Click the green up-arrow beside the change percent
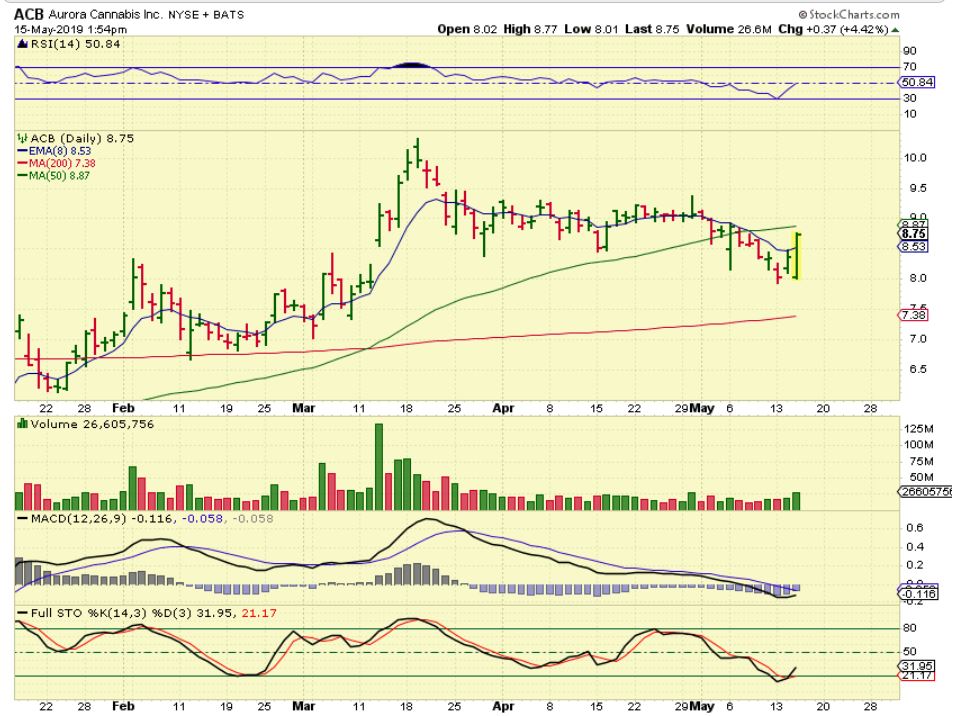The image size is (953, 716). pyautogui.click(x=895, y=30)
